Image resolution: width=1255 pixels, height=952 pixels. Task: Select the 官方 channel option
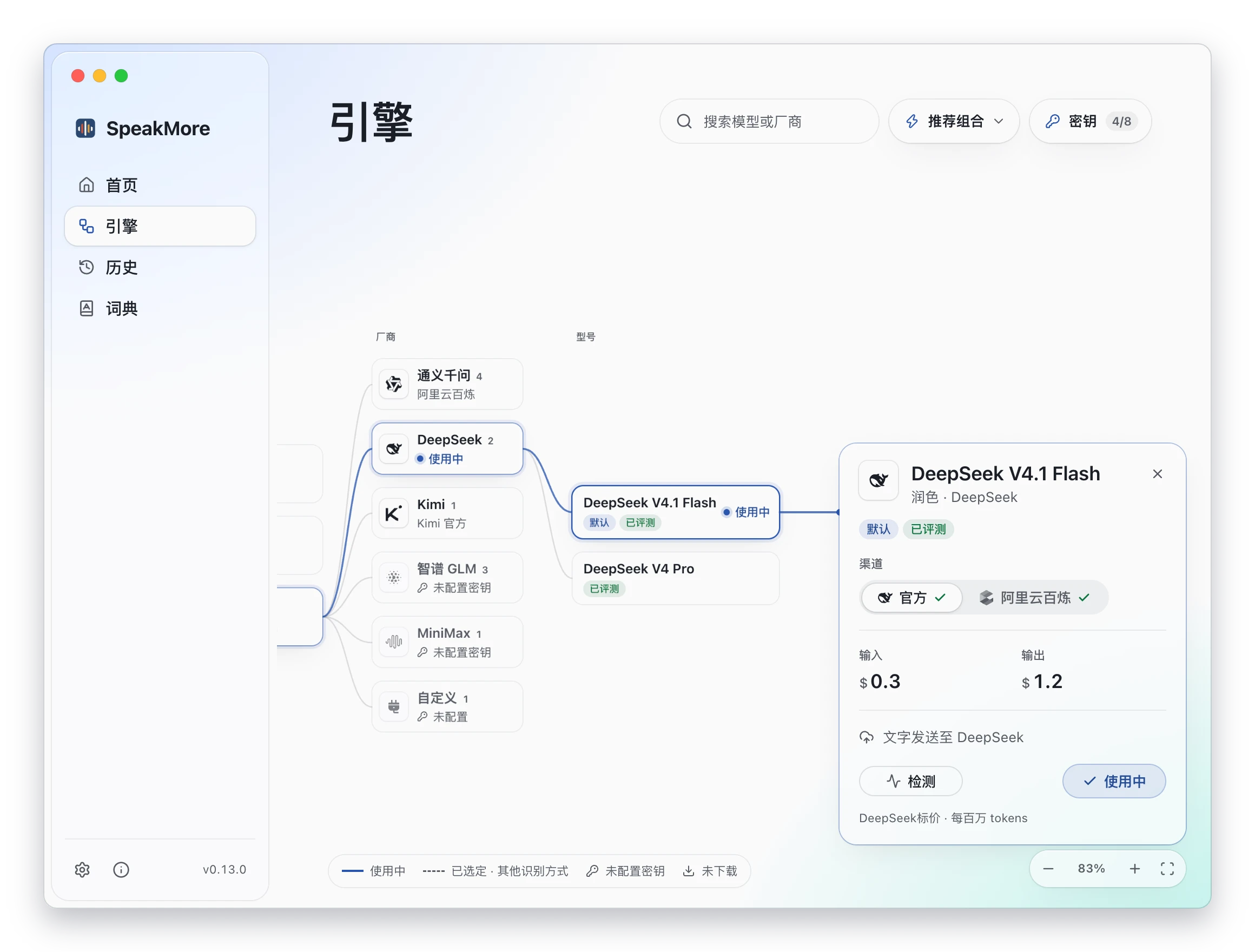pos(911,597)
